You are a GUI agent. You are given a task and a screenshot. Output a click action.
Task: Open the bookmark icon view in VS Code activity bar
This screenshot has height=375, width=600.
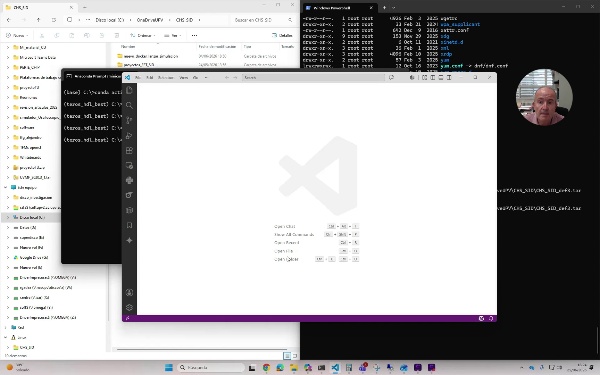129,225
